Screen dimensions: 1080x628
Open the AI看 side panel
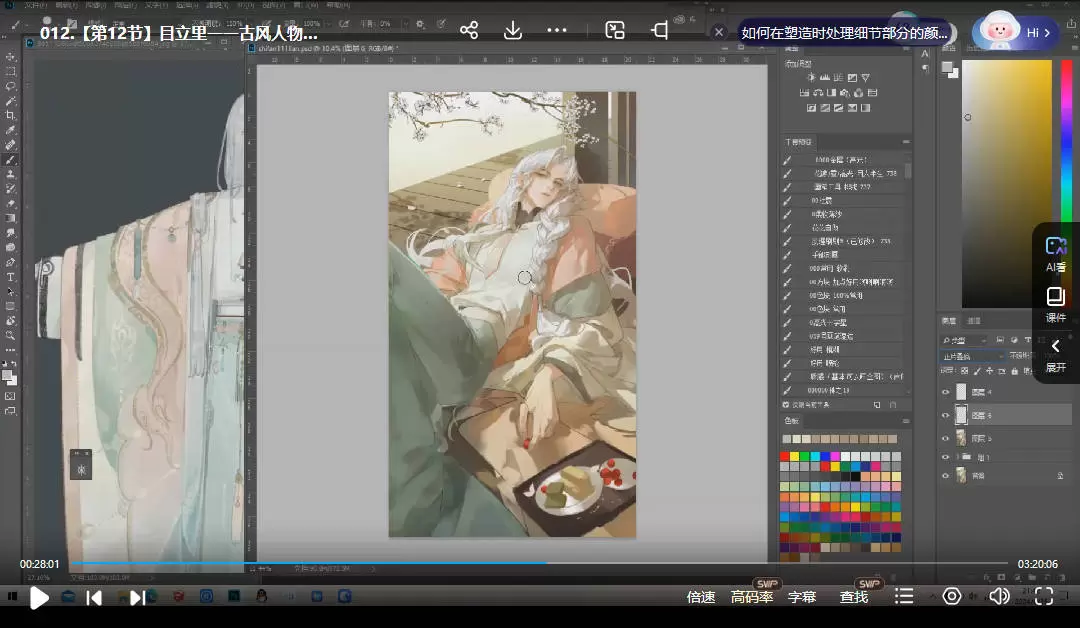click(1055, 254)
